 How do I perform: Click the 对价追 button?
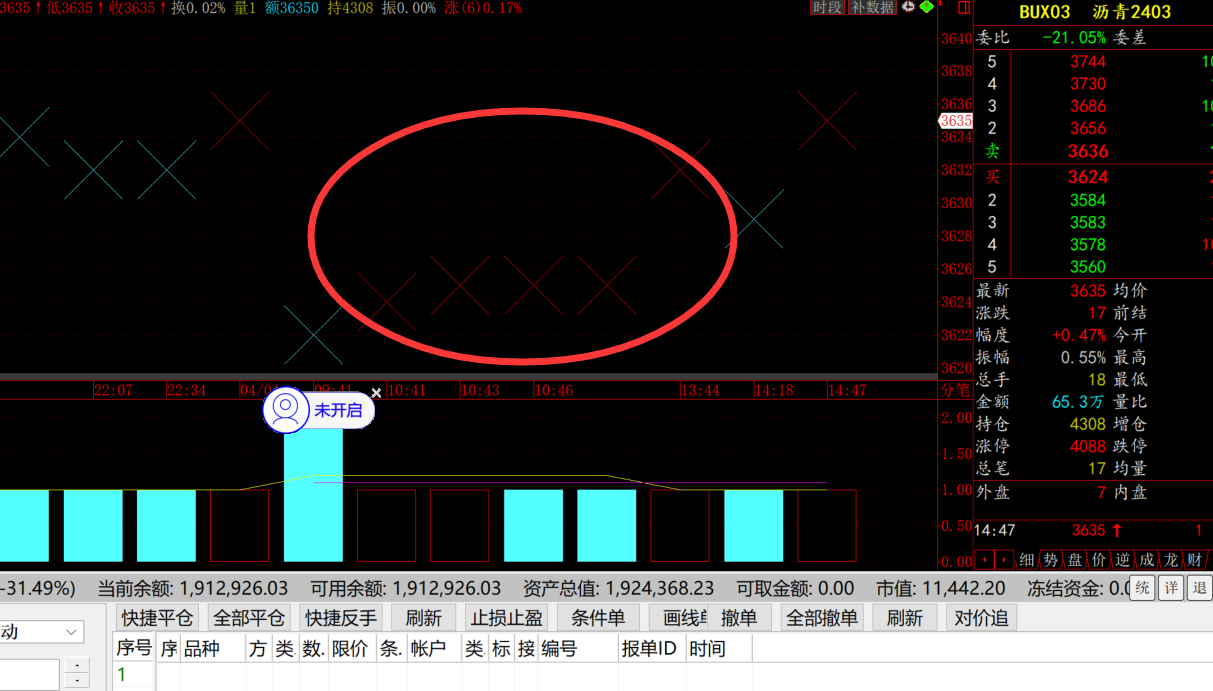[x=981, y=618]
